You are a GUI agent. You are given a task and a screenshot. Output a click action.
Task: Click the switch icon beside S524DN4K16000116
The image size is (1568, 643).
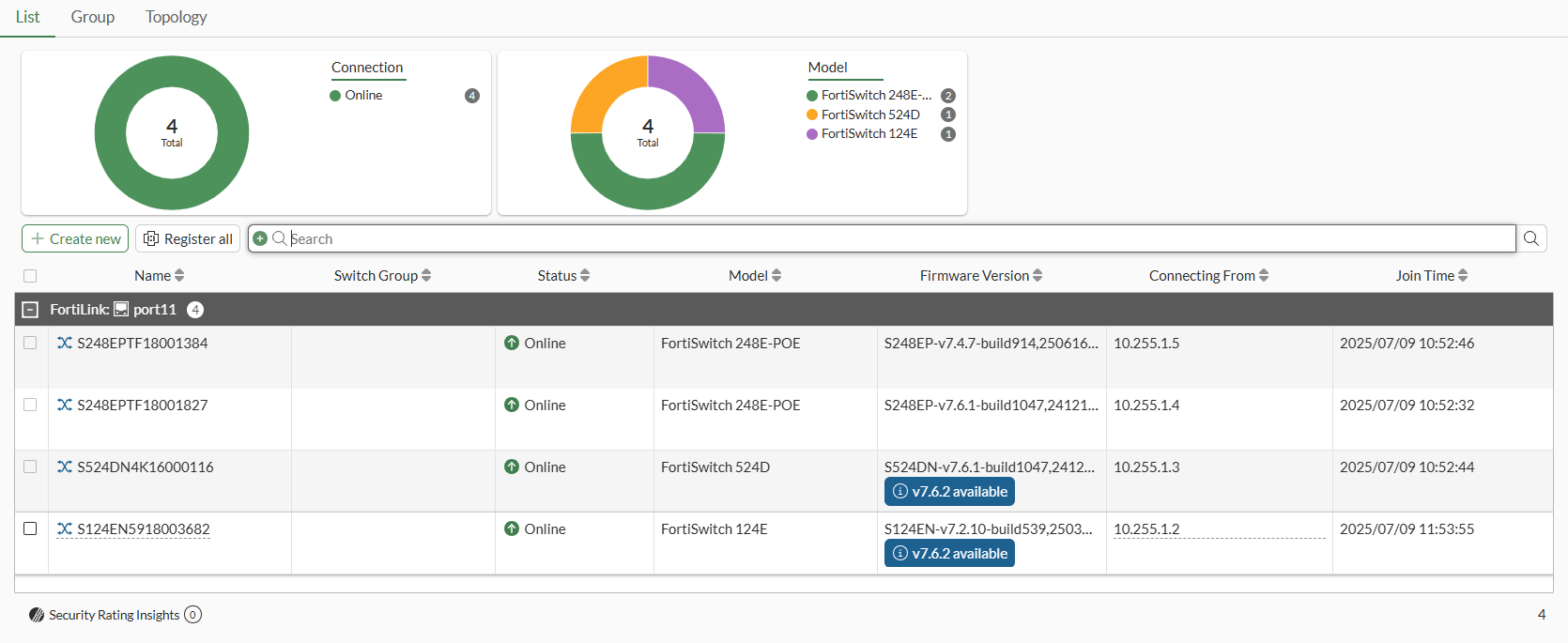click(65, 467)
